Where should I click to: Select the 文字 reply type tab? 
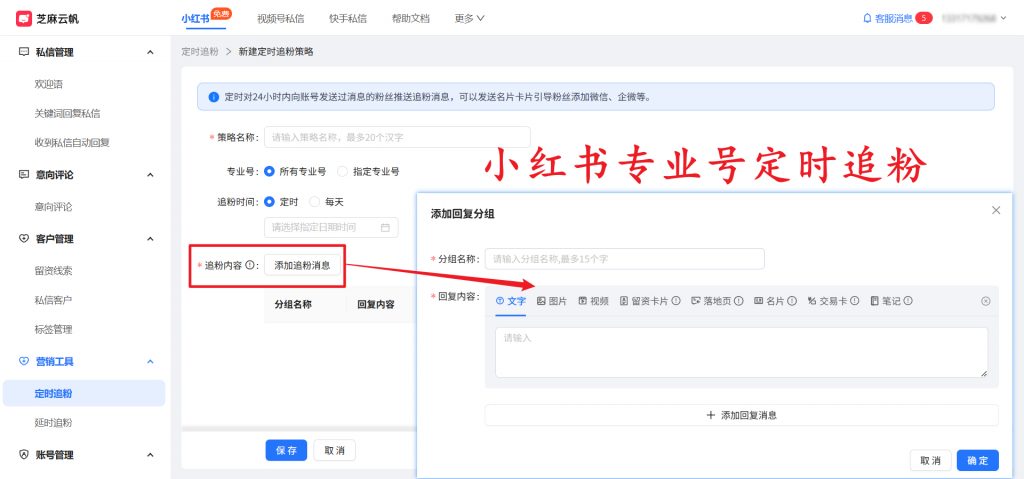[x=511, y=301]
